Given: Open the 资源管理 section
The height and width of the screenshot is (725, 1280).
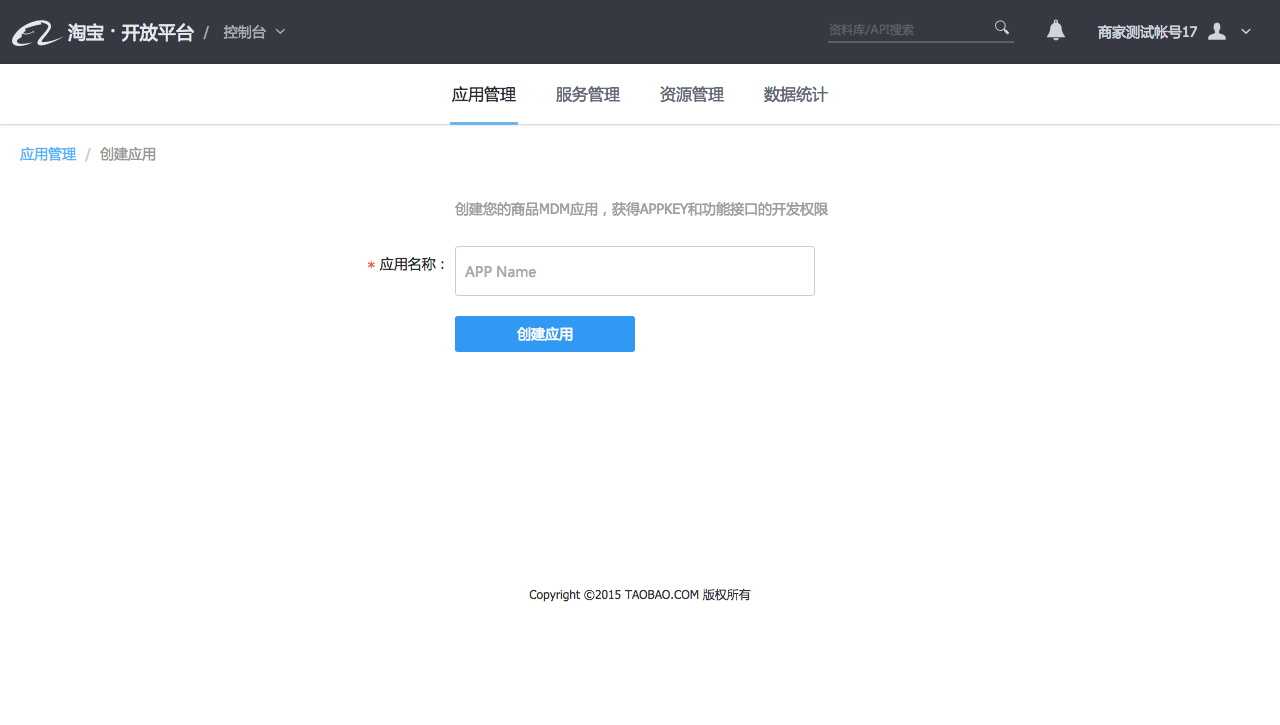Looking at the screenshot, I should (x=691, y=94).
